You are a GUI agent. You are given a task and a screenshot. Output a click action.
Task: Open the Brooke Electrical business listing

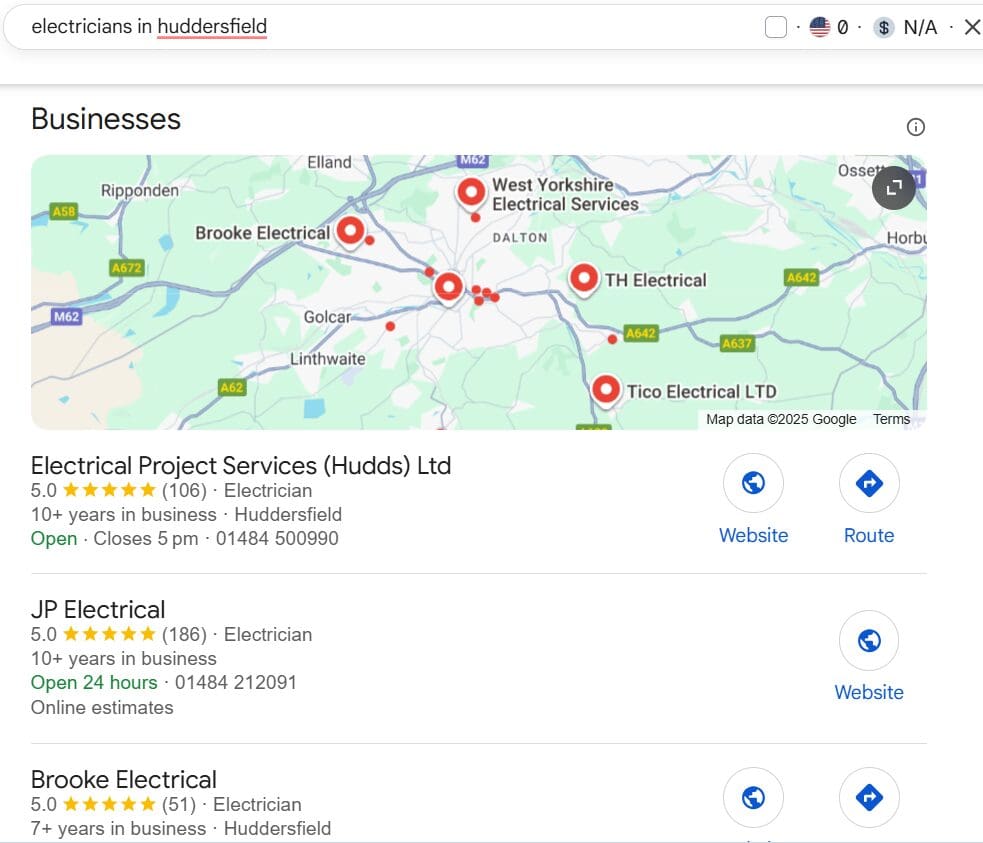124,779
